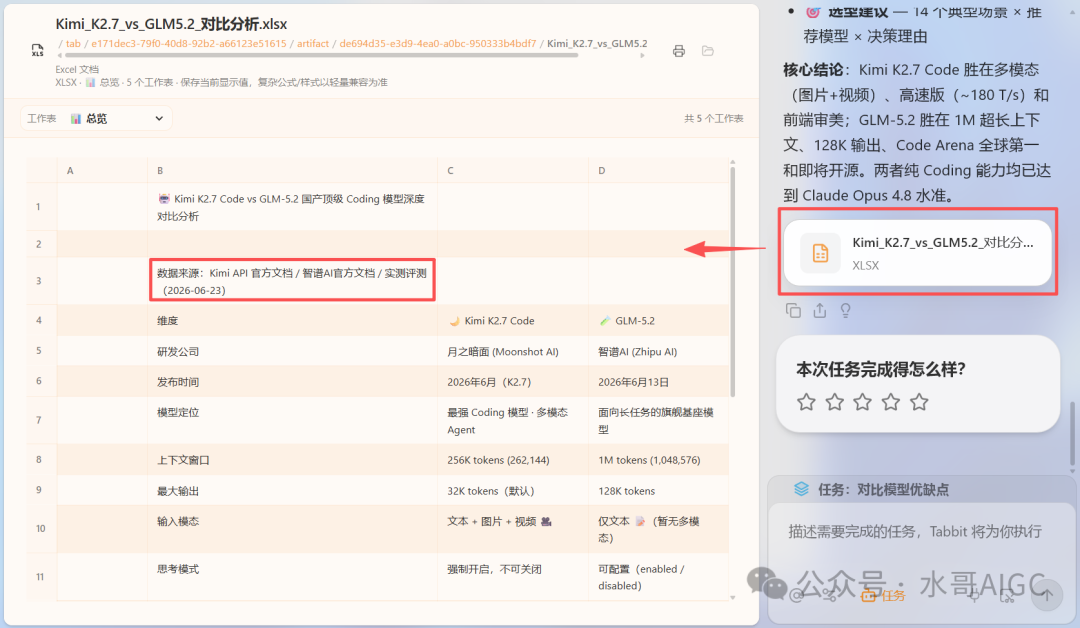The image size is (1080, 628).
Task: Open the 工作表 总览 sheet dropdown
Action: tap(96, 118)
